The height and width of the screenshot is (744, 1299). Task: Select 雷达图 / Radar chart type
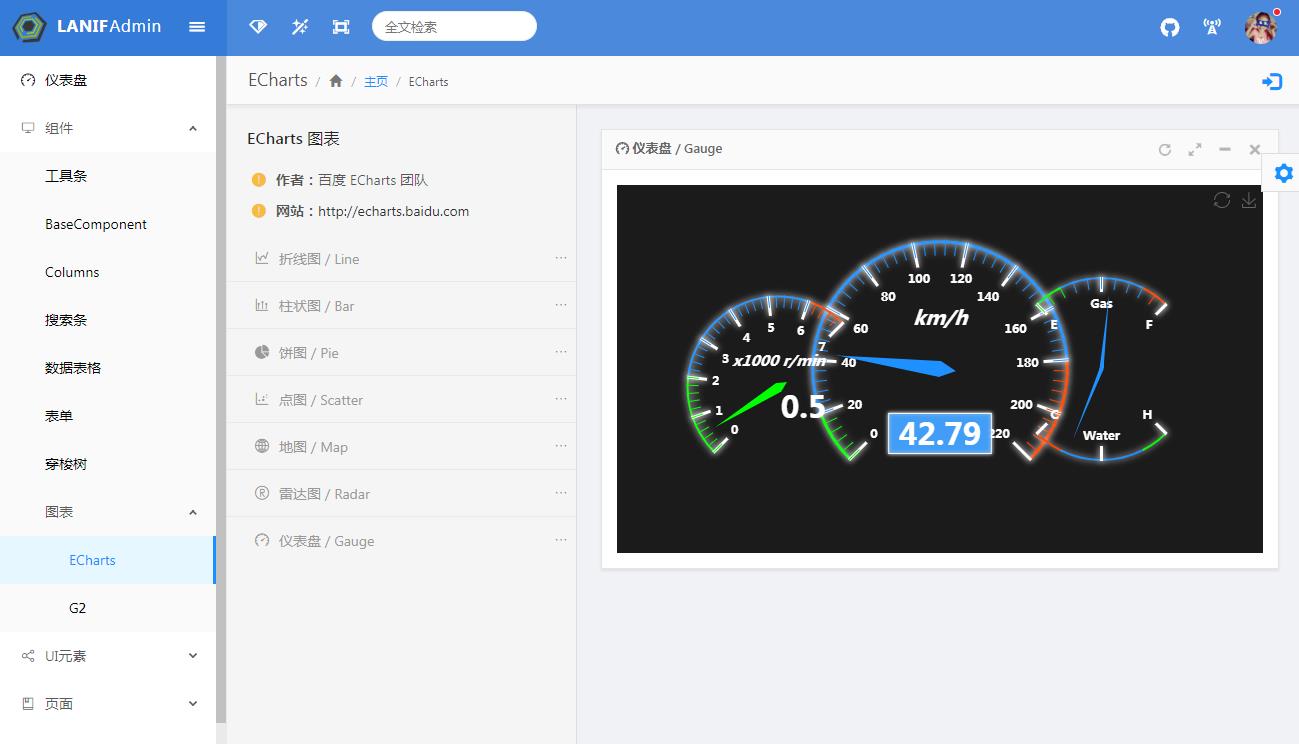click(401, 493)
